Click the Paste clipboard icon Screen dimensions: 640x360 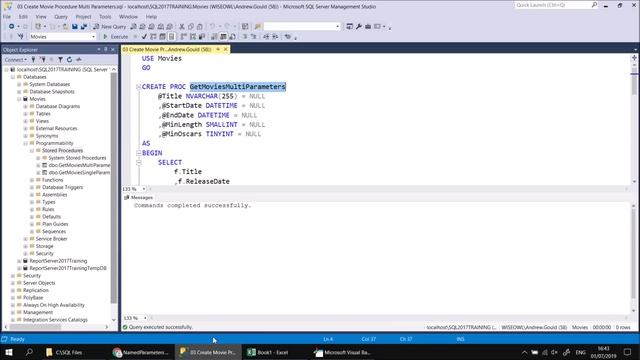coord(200,27)
